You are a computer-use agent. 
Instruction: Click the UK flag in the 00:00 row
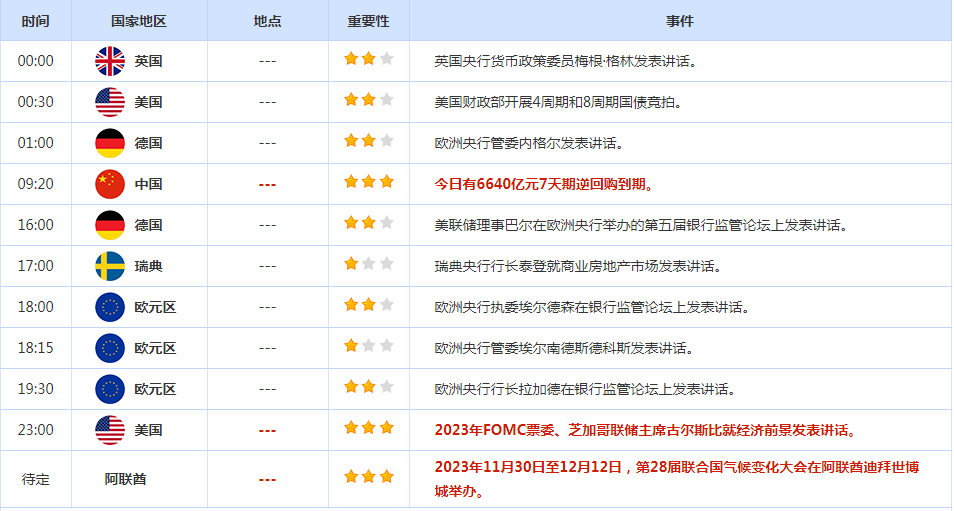pos(110,61)
